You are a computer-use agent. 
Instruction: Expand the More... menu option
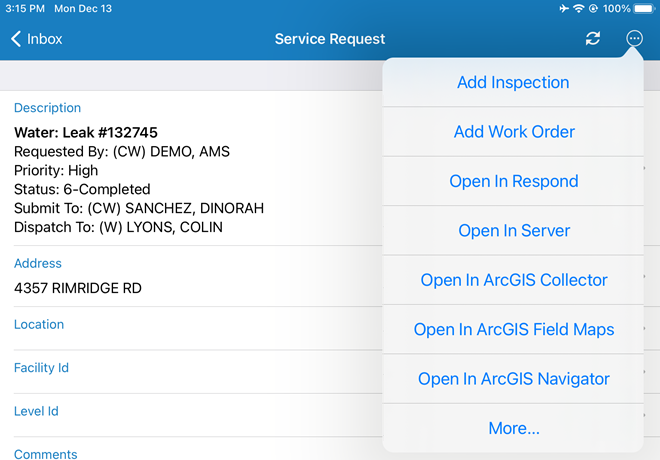[513, 428]
